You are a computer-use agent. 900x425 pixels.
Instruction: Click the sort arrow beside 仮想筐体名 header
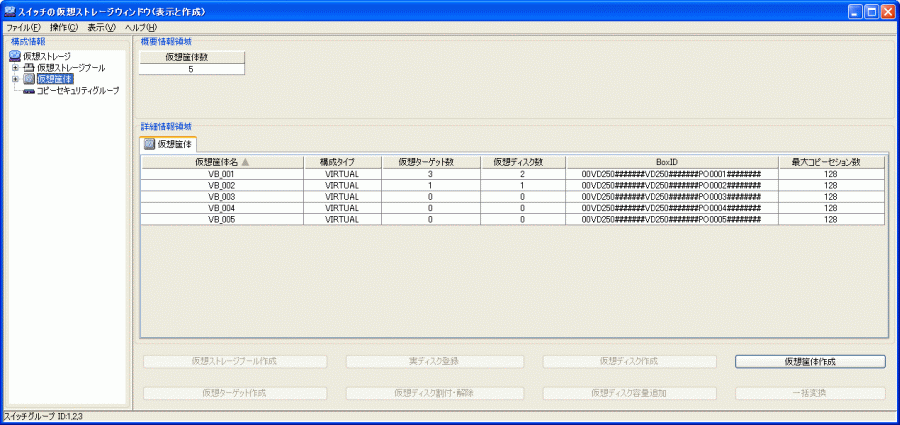[x=245, y=161]
